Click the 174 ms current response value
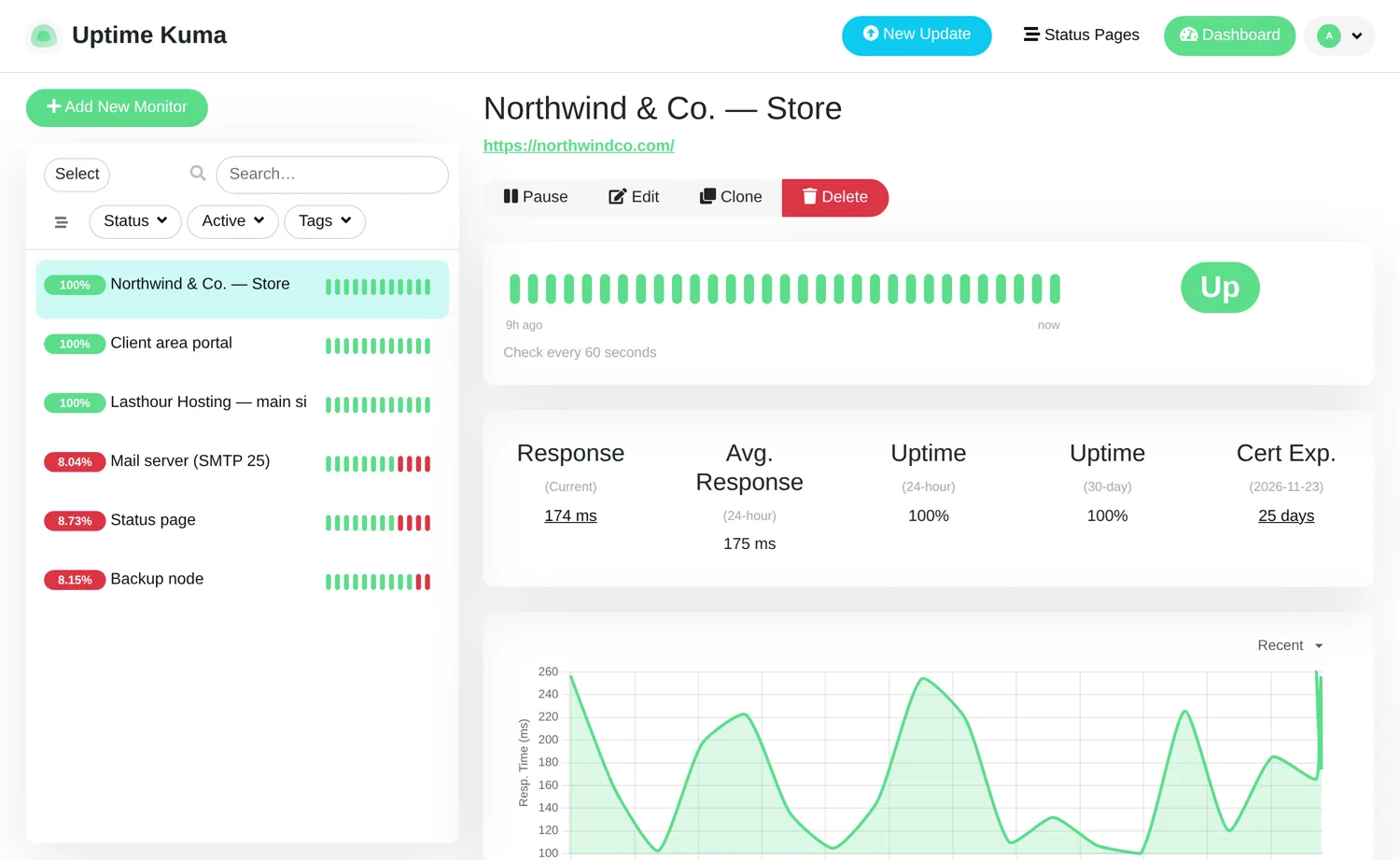1400x860 pixels. pyautogui.click(x=570, y=515)
